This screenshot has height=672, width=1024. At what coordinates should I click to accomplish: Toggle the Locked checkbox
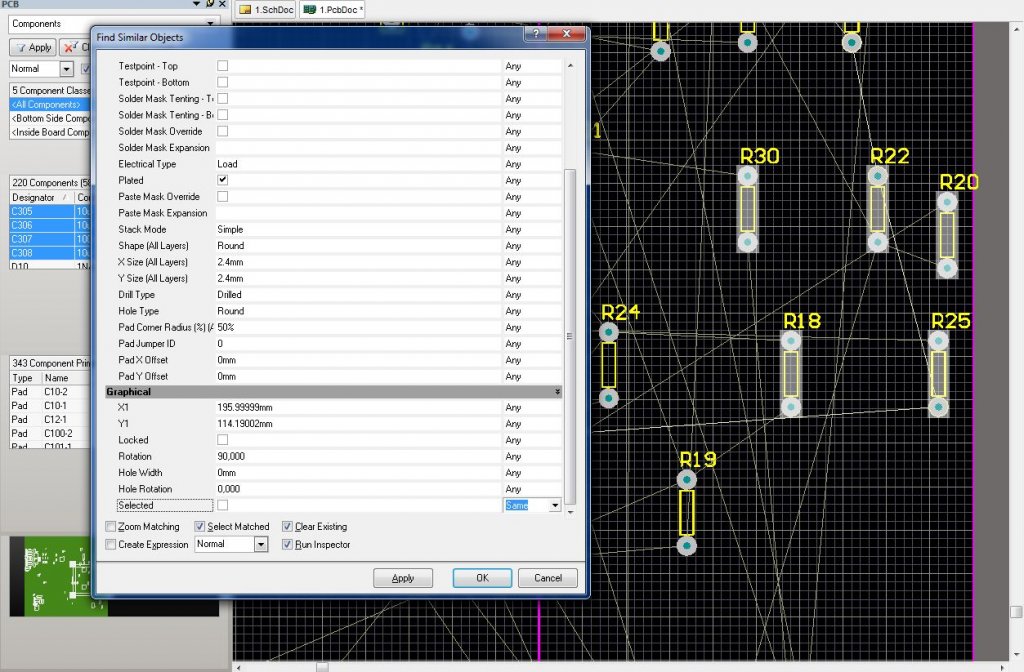click(x=223, y=440)
